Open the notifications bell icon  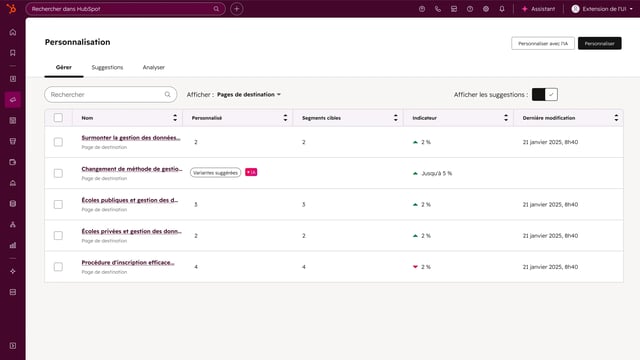[502, 9]
